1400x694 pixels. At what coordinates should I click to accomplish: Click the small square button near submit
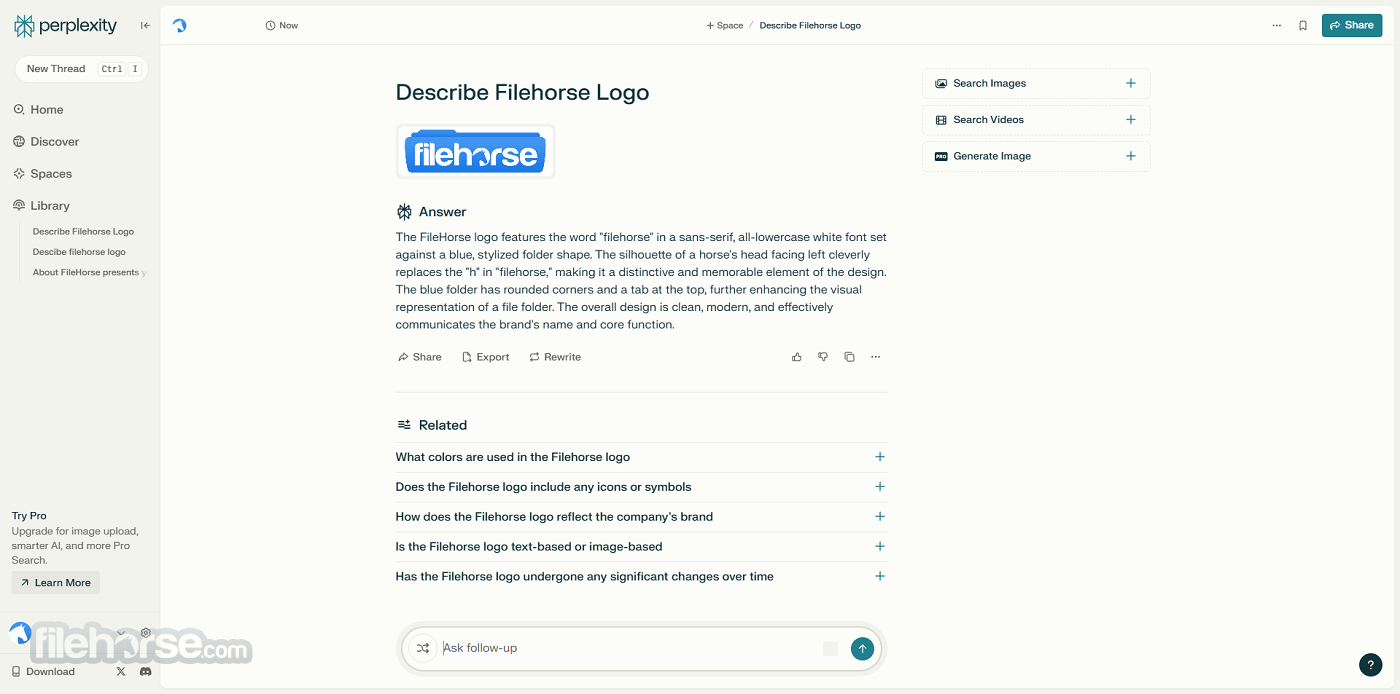point(830,649)
